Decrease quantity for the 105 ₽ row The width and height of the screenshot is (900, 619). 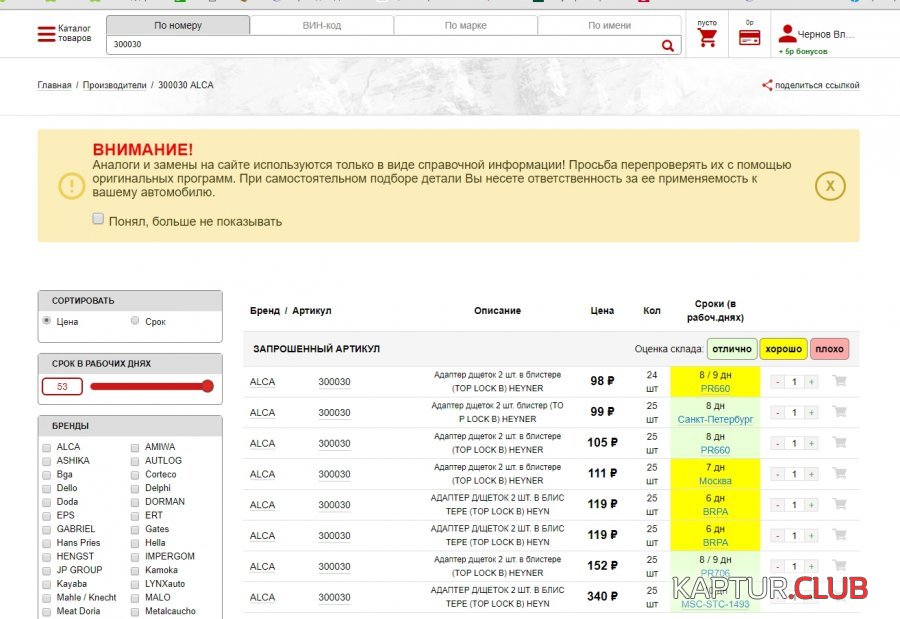pyautogui.click(x=777, y=443)
